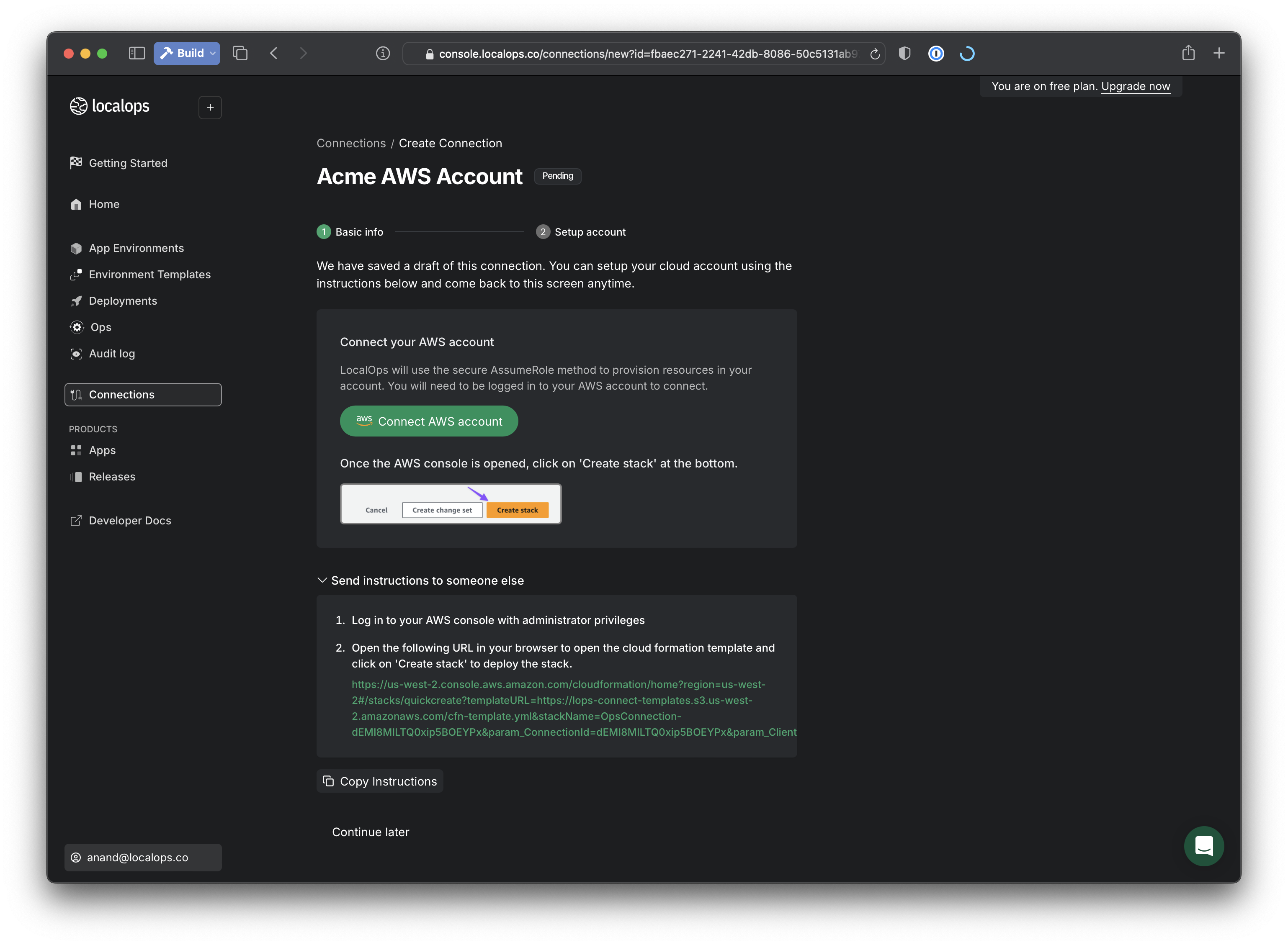The height and width of the screenshot is (945, 1288).
Task: Toggle Safari sidebar
Action: 136,53
